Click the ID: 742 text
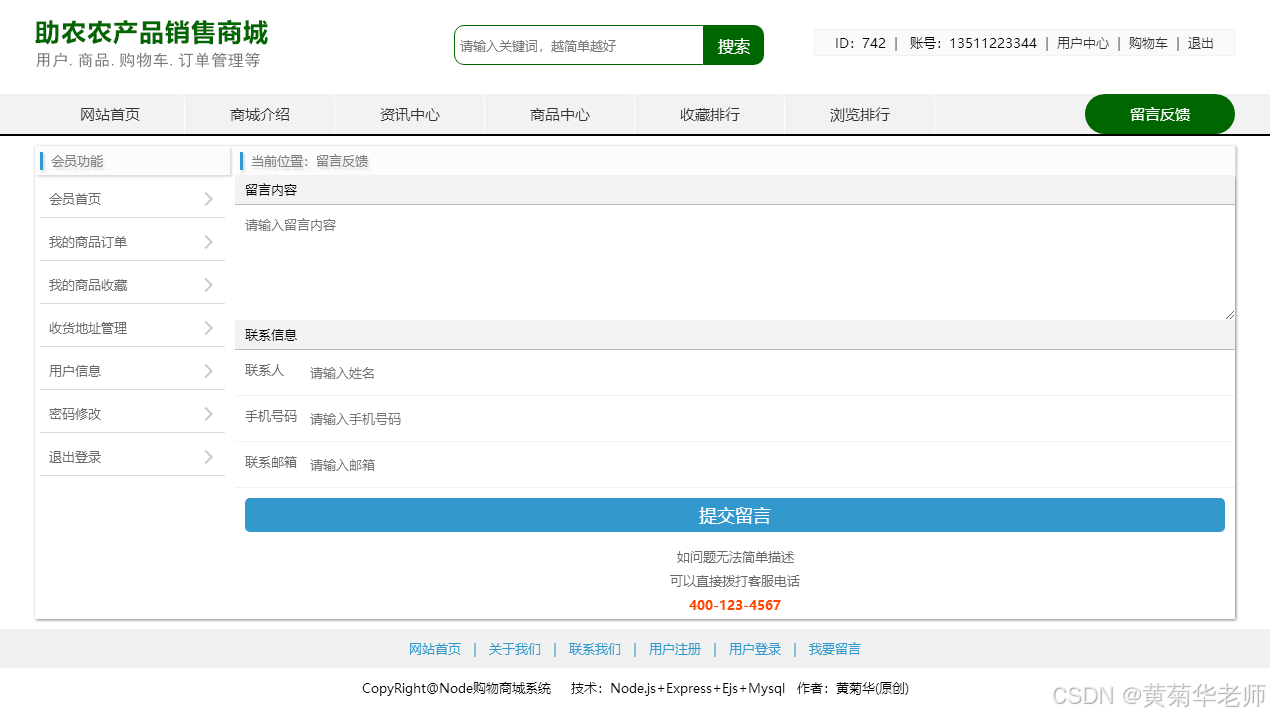 [860, 43]
